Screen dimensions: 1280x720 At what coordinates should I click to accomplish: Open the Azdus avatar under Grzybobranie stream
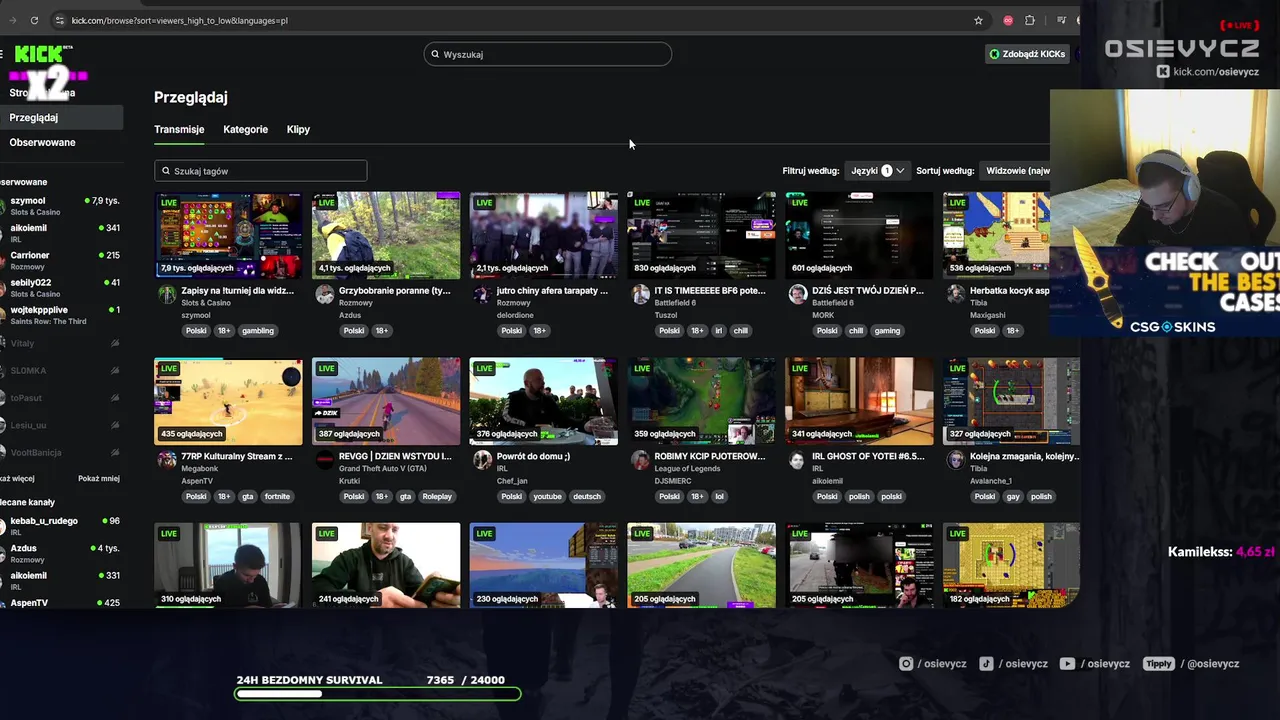(324, 294)
